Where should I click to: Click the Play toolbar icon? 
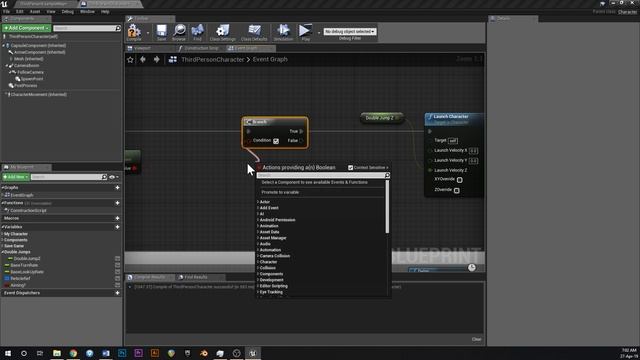point(305,32)
